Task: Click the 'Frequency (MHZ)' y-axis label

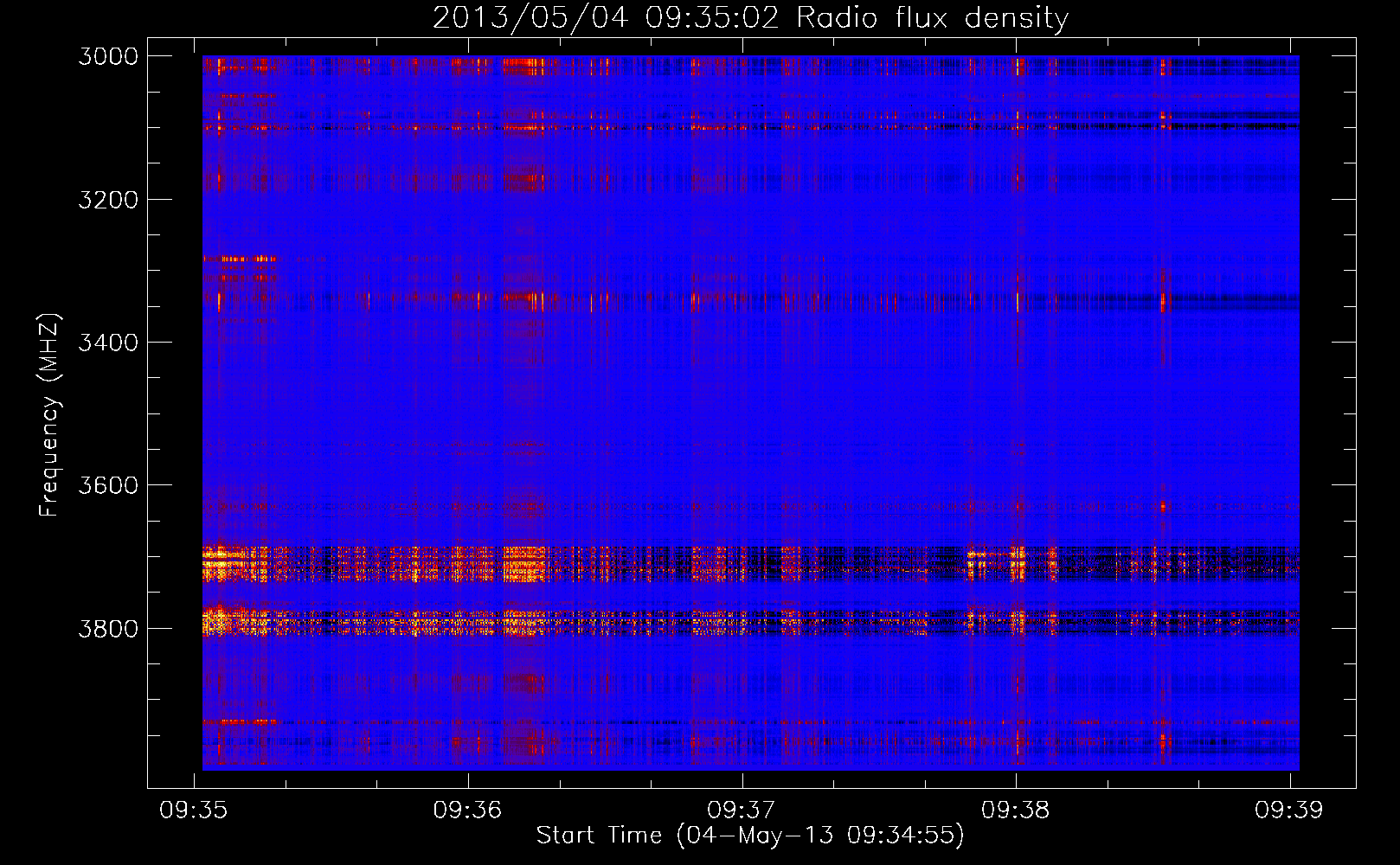Action: [49, 414]
